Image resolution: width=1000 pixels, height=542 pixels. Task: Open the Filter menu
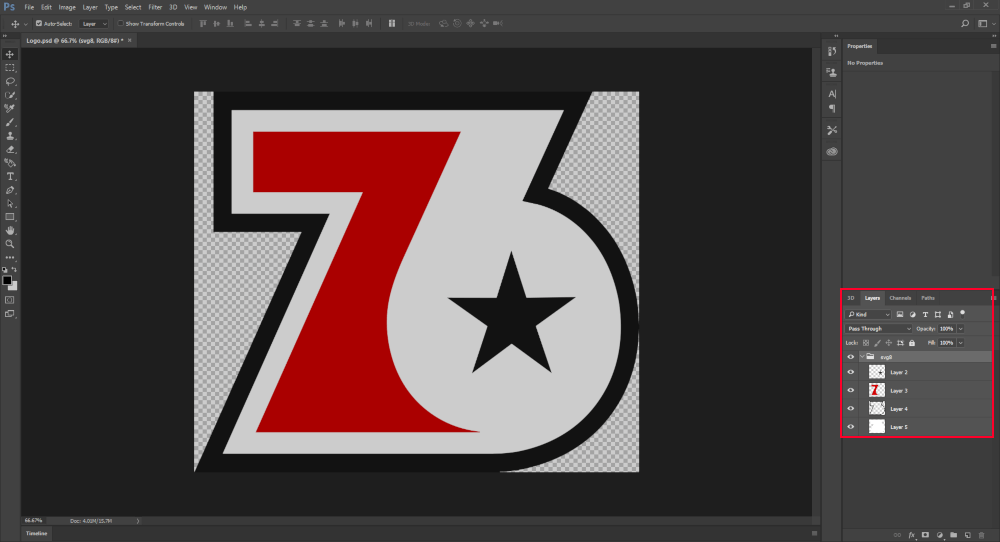(155, 7)
